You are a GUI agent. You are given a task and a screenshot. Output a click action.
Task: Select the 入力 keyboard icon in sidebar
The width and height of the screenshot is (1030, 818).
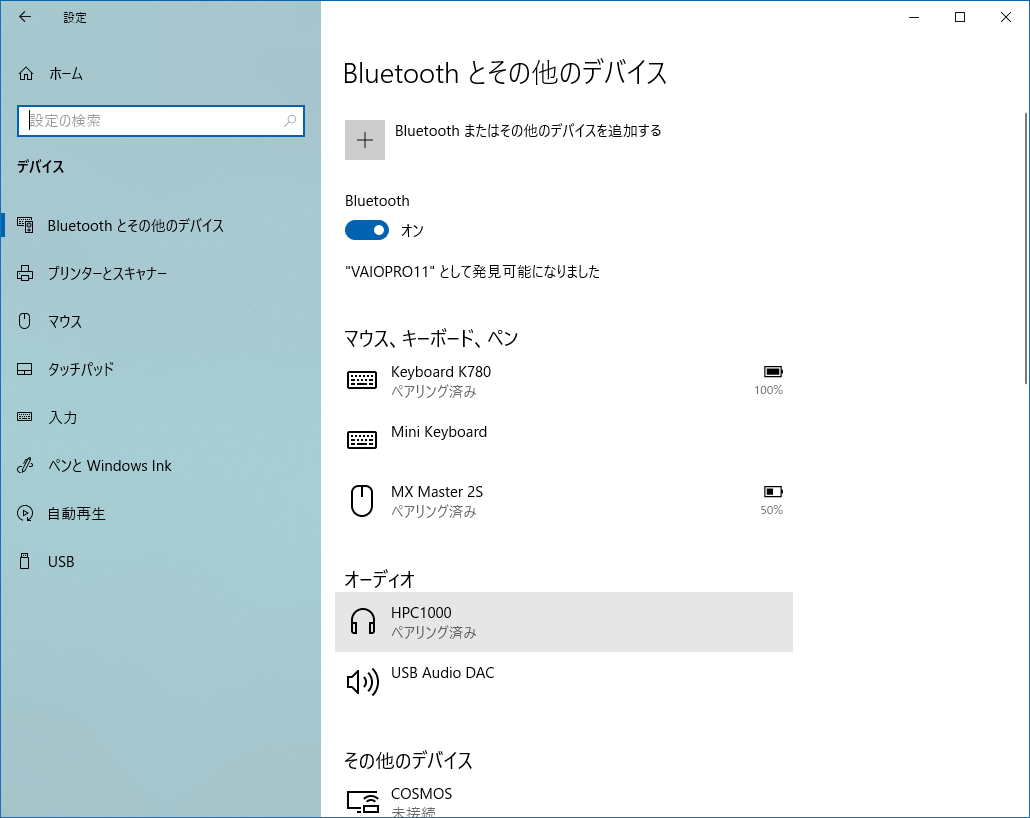click(x=25, y=417)
